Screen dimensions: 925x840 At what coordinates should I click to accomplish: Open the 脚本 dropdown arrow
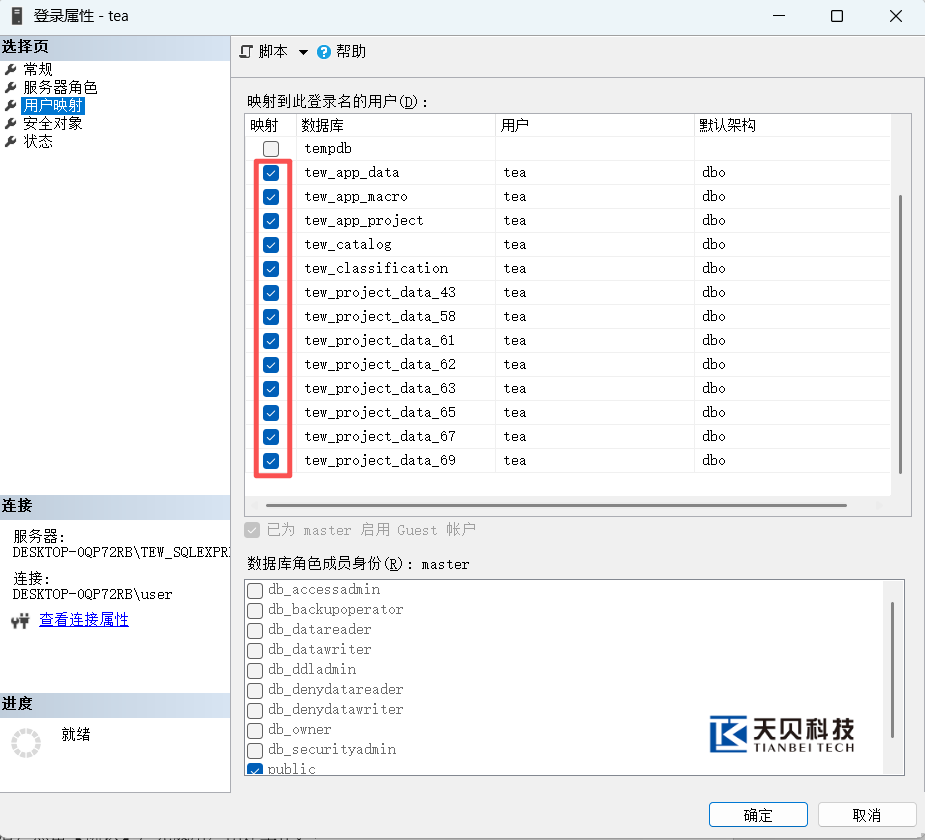point(303,52)
